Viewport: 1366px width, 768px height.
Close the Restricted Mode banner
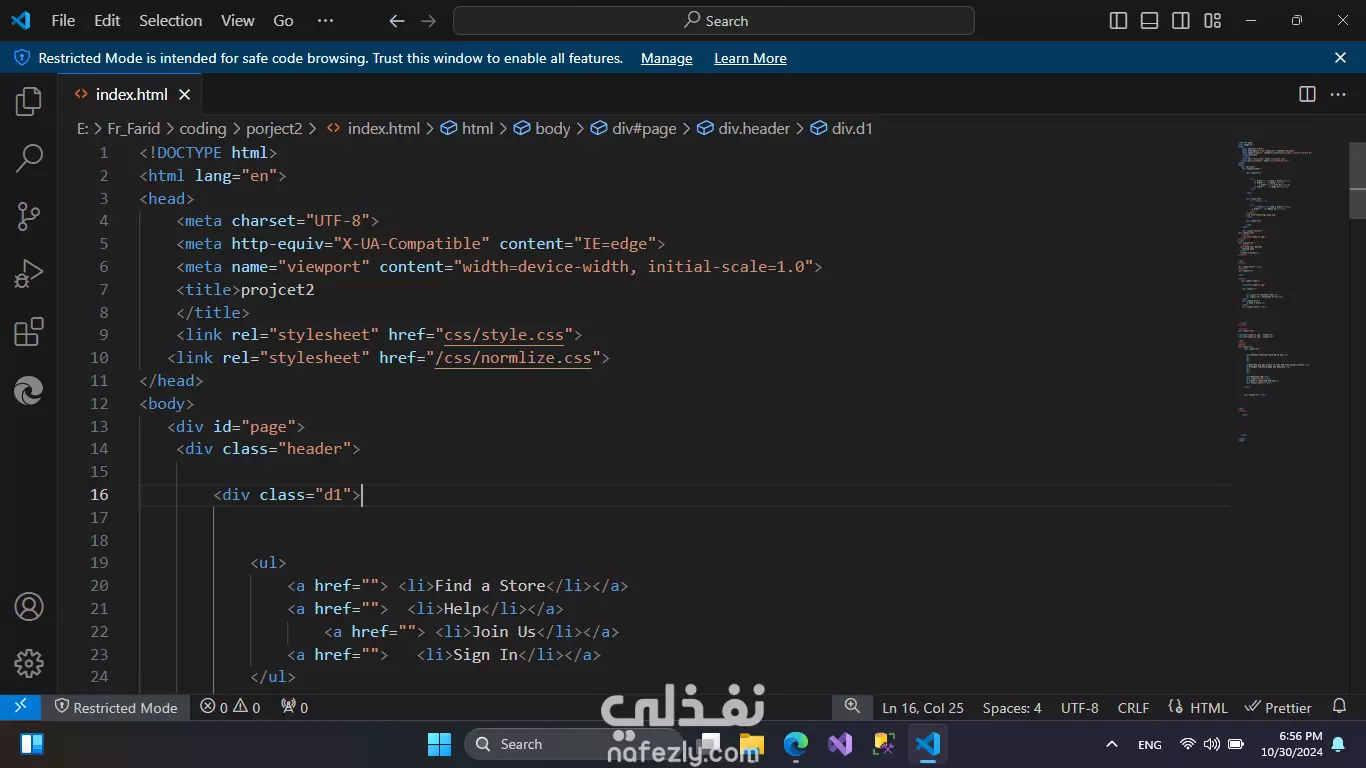[1341, 58]
